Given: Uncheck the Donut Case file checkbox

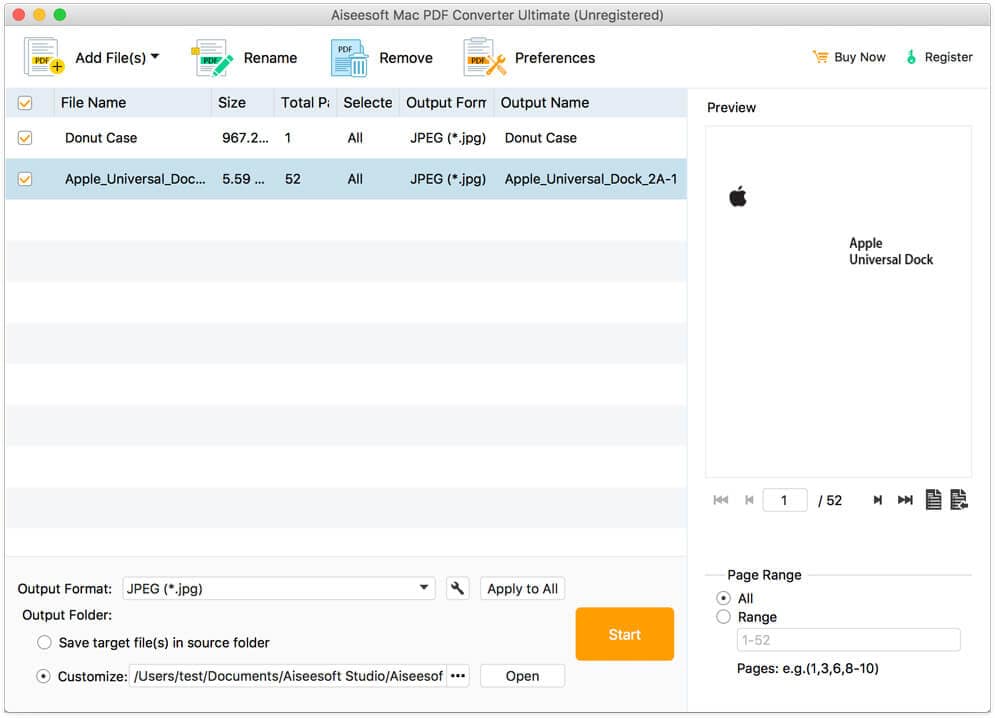Looking at the screenshot, I should 25,137.
